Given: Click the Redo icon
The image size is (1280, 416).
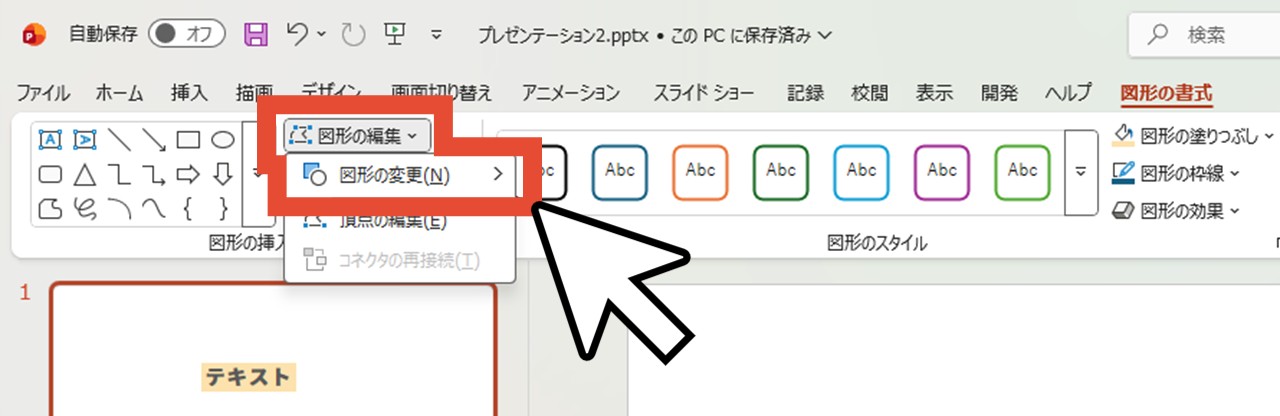Looking at the screenshot, I should click(x=354, y=36).
